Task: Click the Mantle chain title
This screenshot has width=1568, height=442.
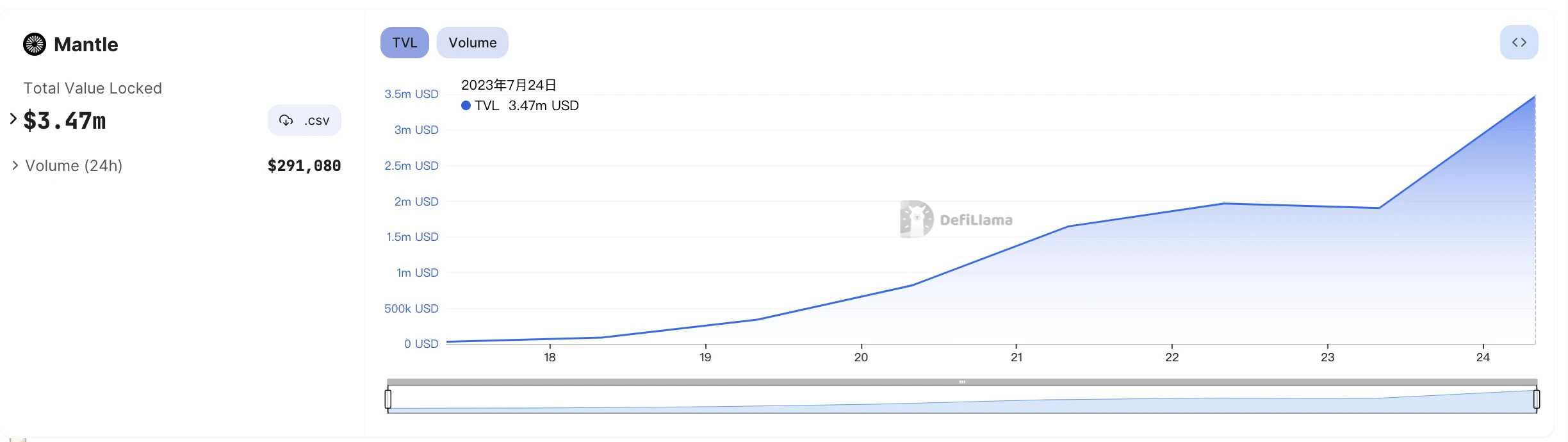Action: pyautogui.click(x=86, y=44)
